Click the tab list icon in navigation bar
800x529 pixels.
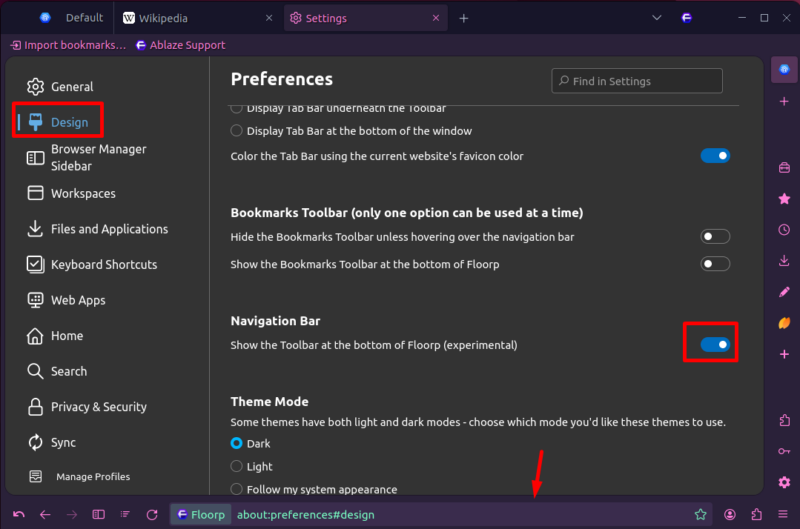125,515
